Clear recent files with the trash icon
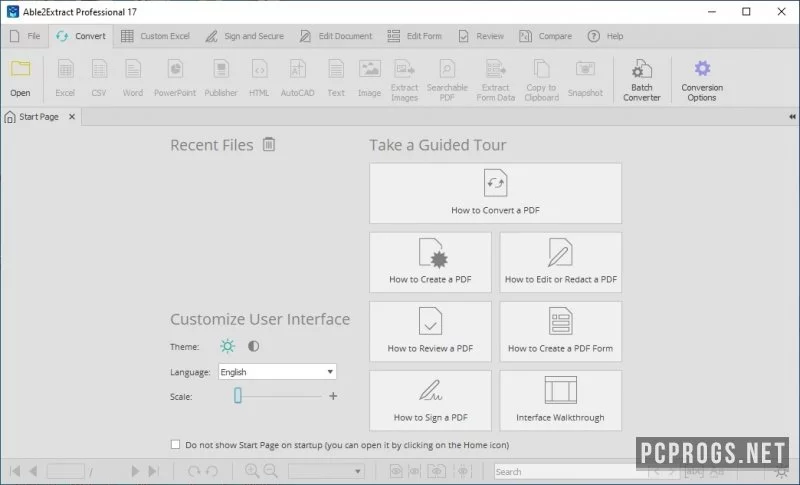The width and height of the screenshot is (800, 485). tap(269, 144)
